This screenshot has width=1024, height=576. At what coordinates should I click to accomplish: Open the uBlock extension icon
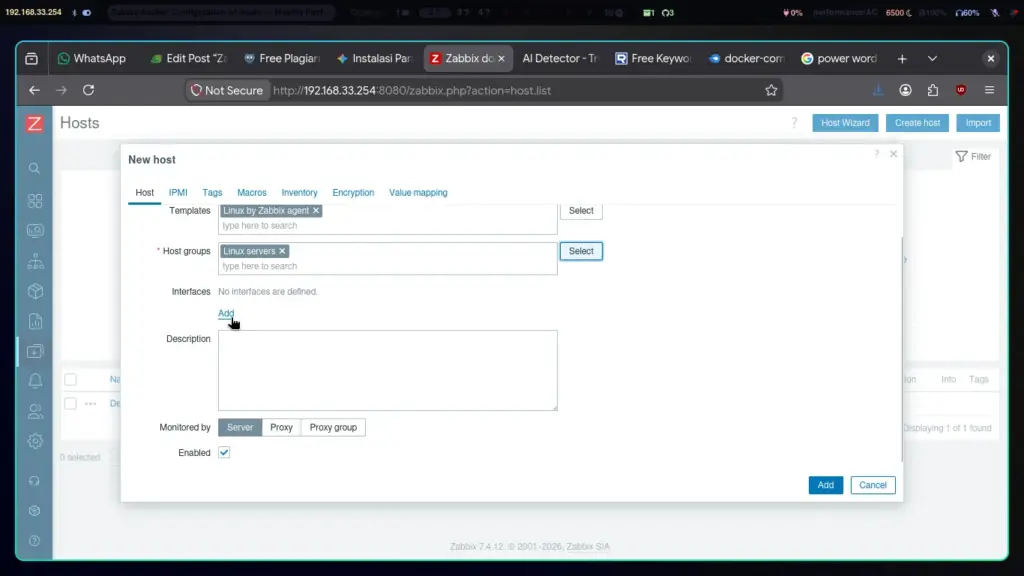point(961,90)
